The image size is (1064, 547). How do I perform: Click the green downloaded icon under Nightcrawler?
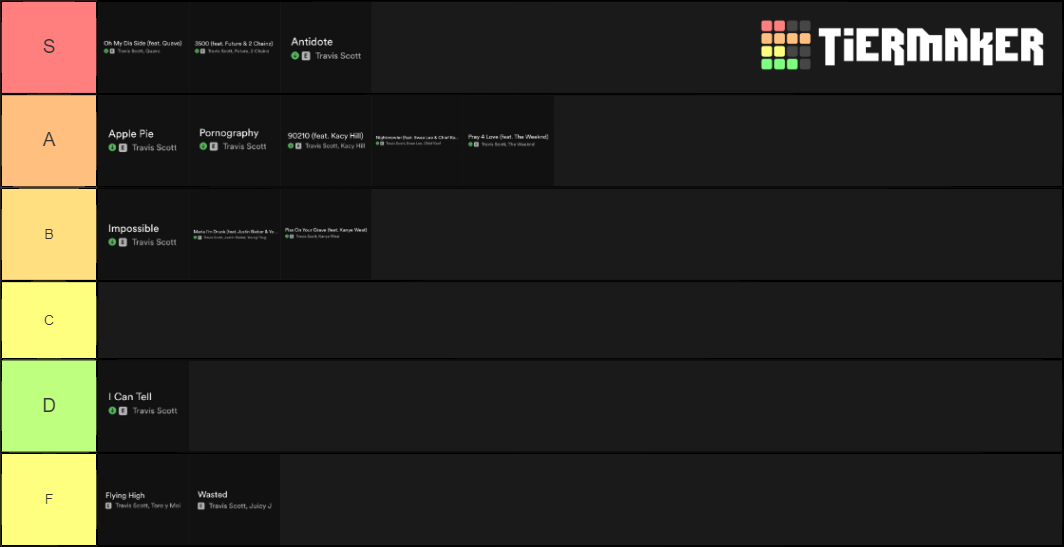[377, 143]
